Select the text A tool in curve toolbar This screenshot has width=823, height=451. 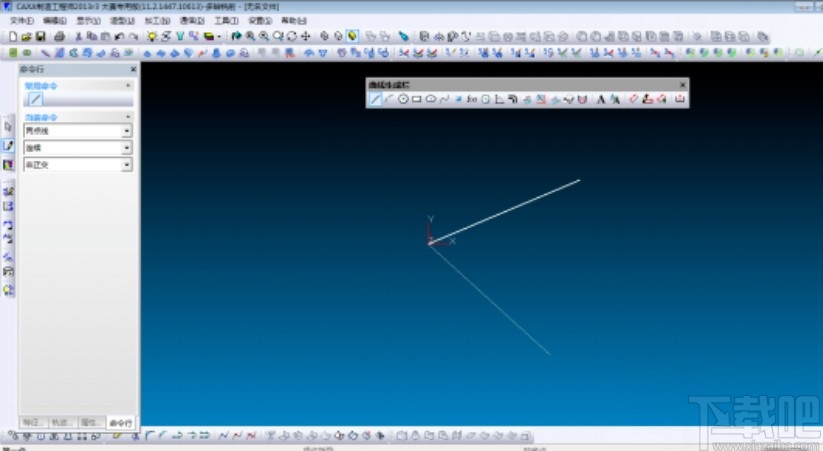(601, 99)
